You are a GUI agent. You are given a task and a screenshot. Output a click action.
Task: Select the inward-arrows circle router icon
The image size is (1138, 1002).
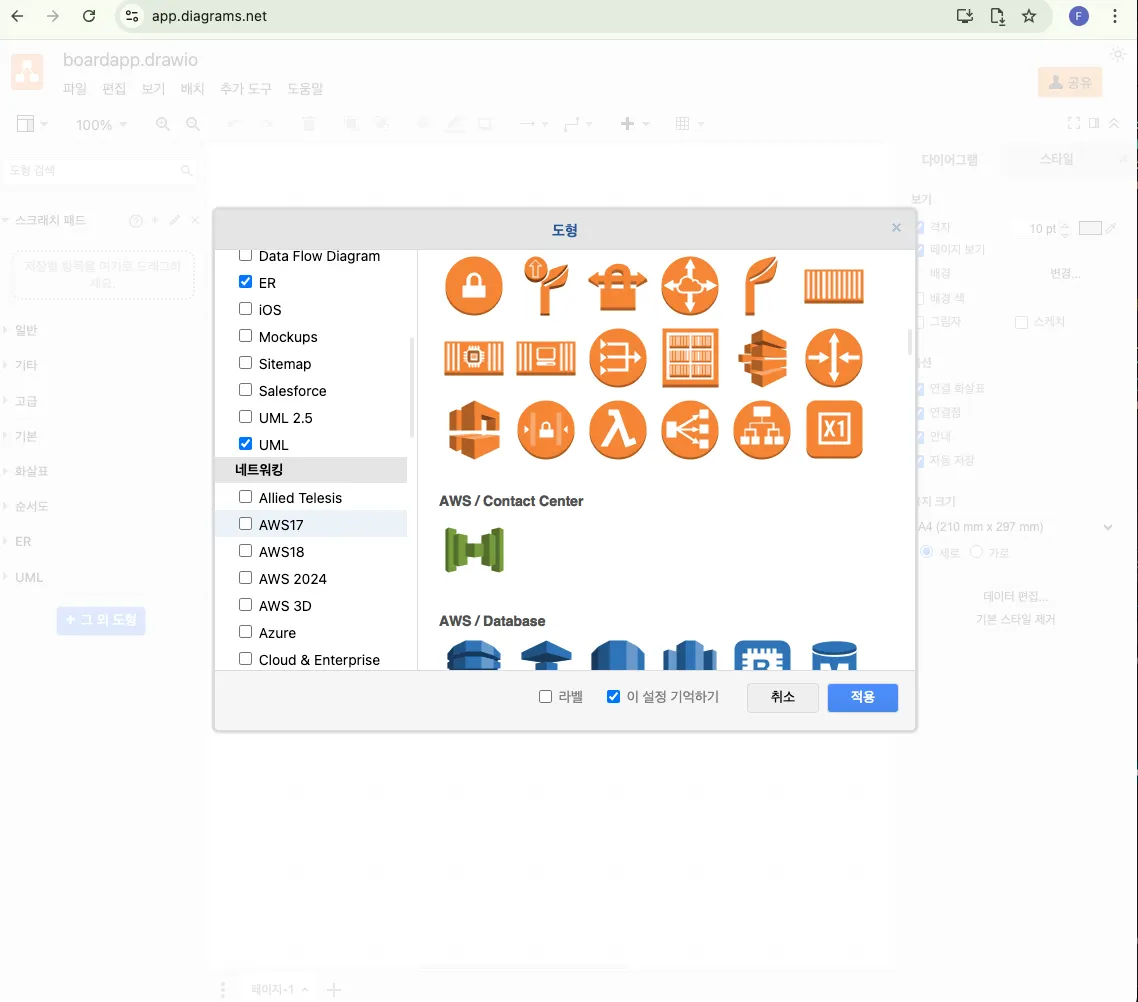(x=834, y=358)
